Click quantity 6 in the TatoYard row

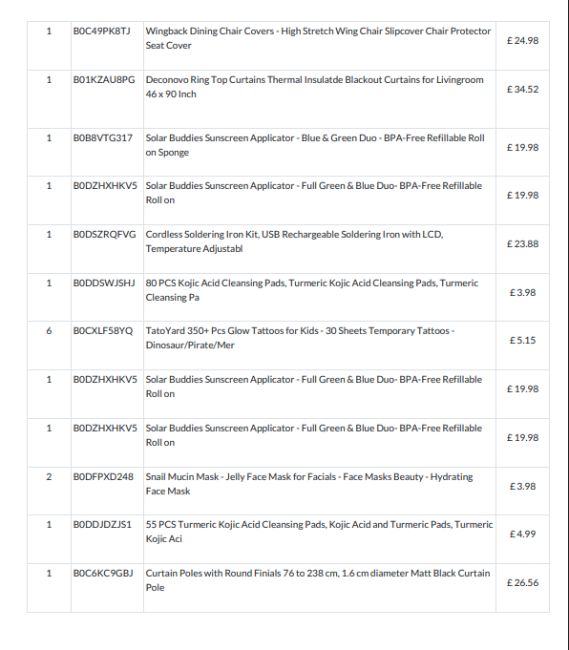click(x=49, y=331)
